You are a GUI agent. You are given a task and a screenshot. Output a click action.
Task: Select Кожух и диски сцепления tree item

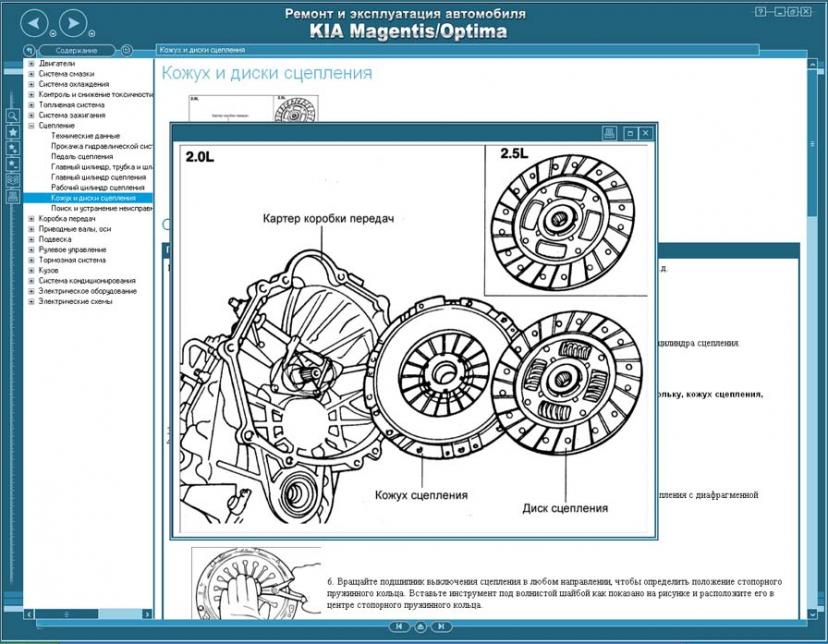[93, 198]
